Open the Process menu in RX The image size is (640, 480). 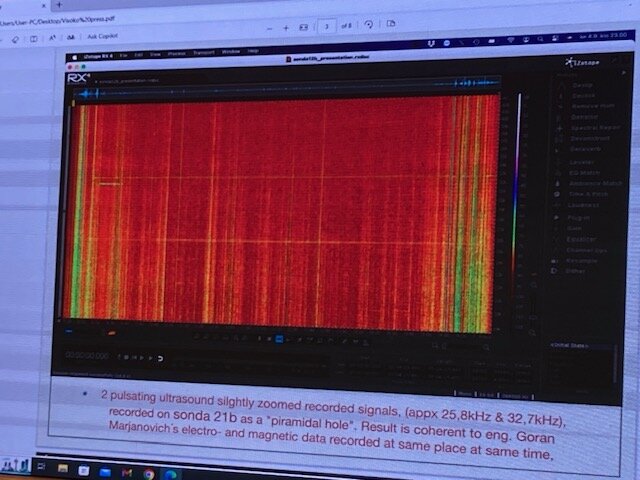[177, 53]
